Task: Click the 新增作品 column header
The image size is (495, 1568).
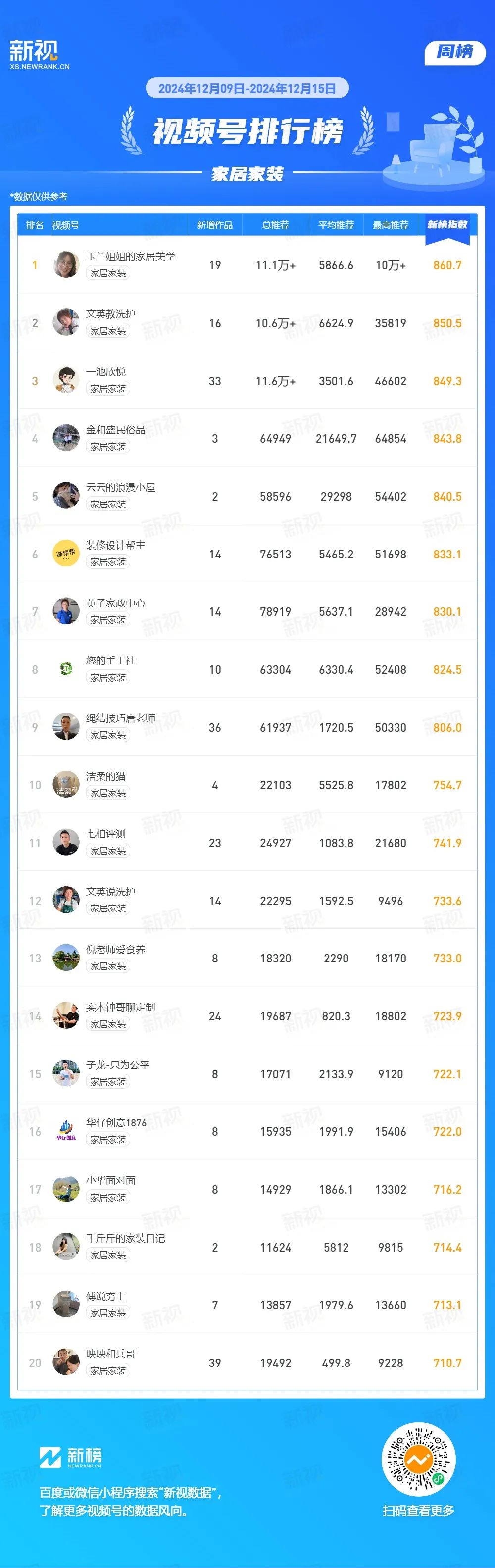Action: click(x=214, y=225)
